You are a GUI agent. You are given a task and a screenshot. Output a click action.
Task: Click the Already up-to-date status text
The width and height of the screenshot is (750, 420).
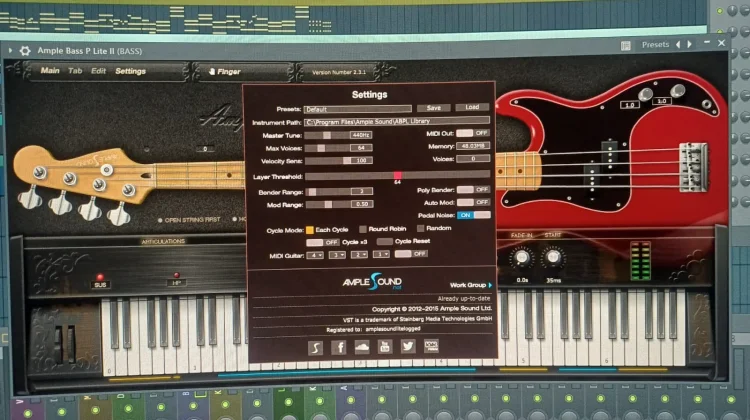click(463, 298)
